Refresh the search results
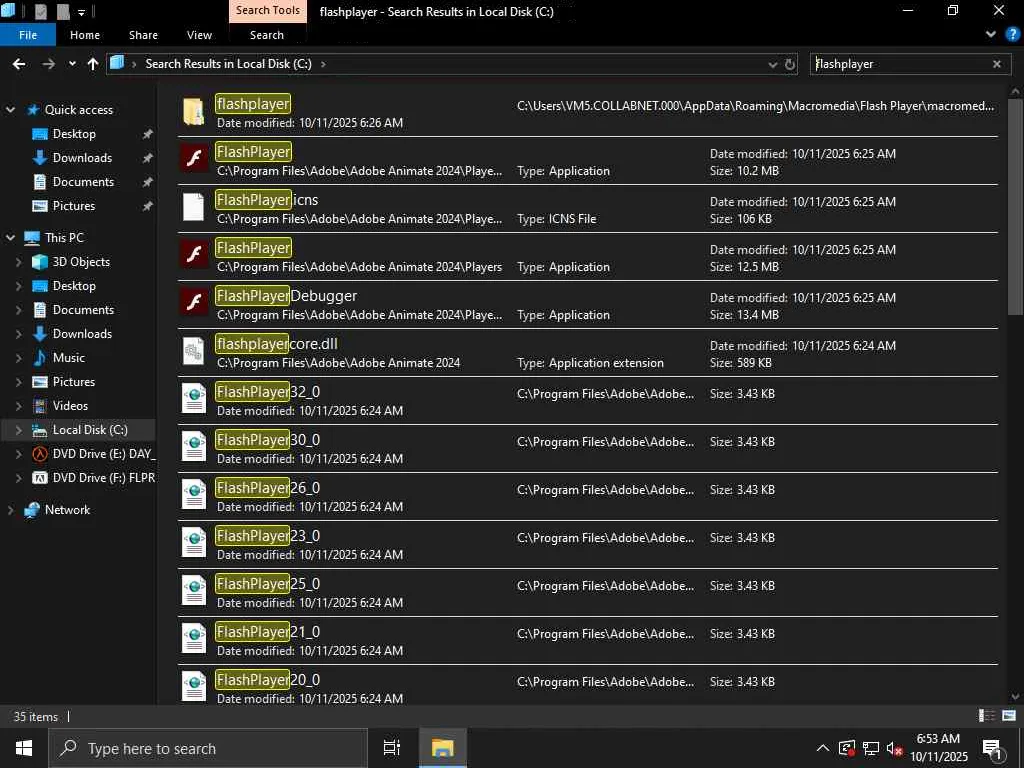This screenshot has width=1024, height=768. 790,64
